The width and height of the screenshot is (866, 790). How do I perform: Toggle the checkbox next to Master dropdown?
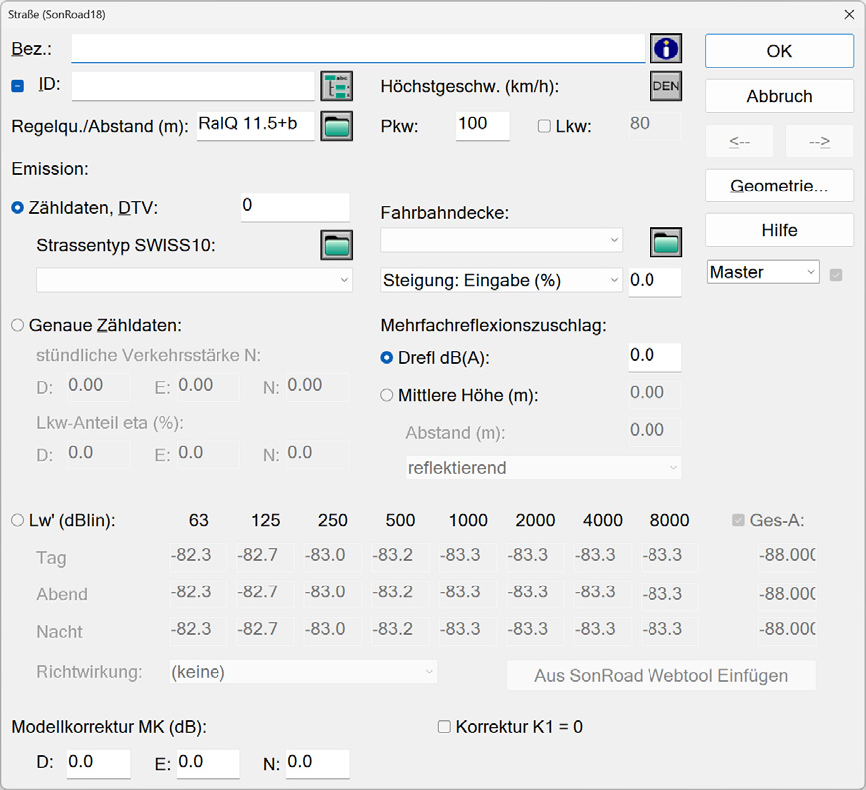pyautogui.click(x=836, y=275)
